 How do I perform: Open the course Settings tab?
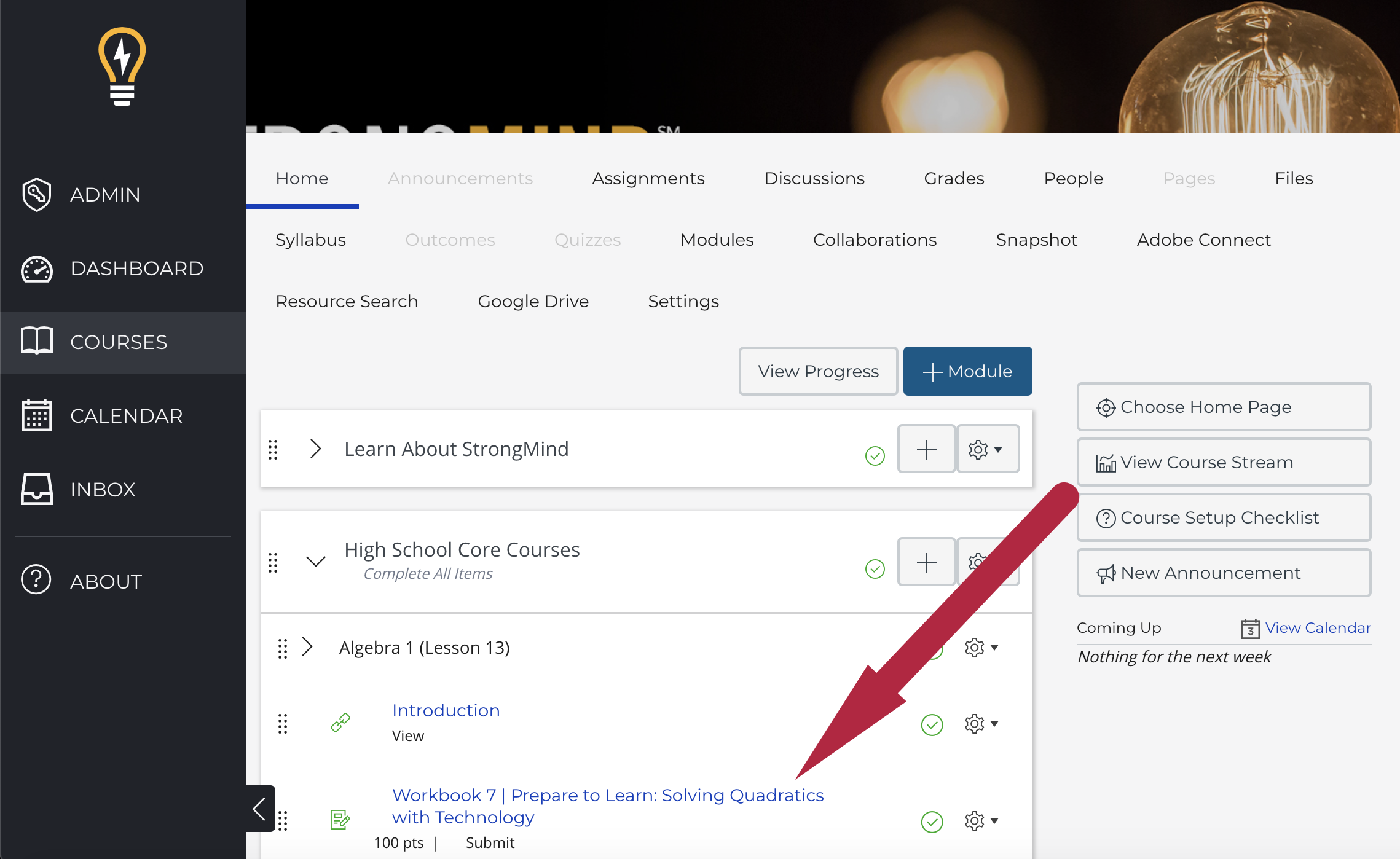click(x=683, y=301)
